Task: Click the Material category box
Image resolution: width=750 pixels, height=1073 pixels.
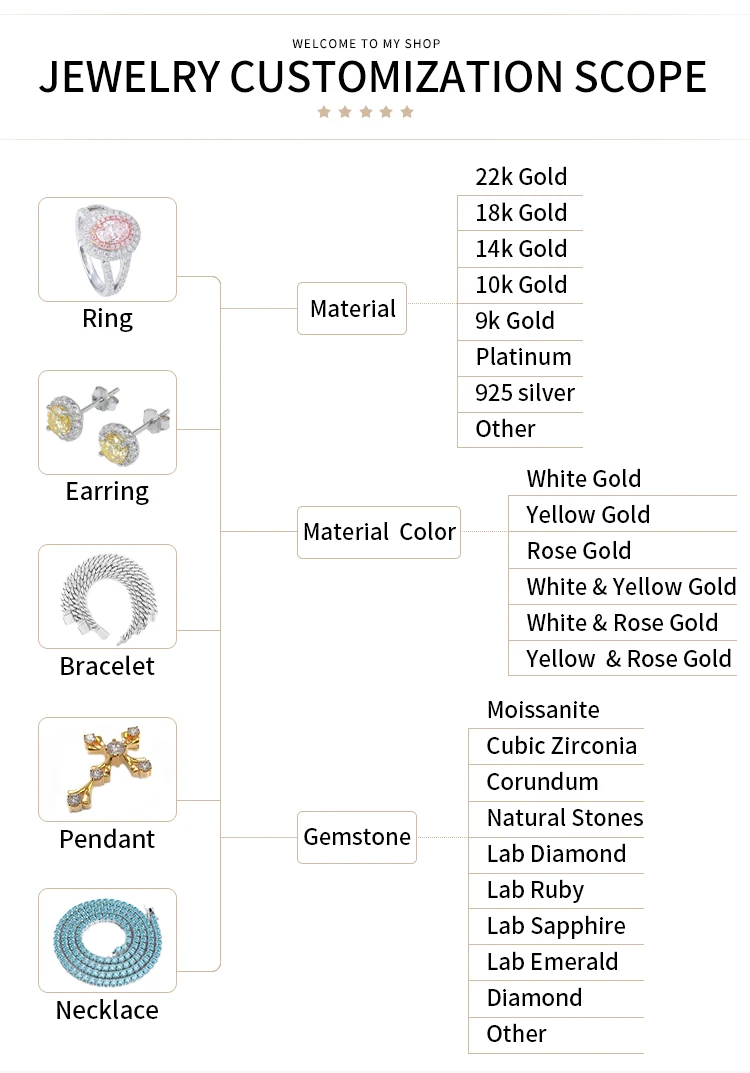Action: point(352,309)
